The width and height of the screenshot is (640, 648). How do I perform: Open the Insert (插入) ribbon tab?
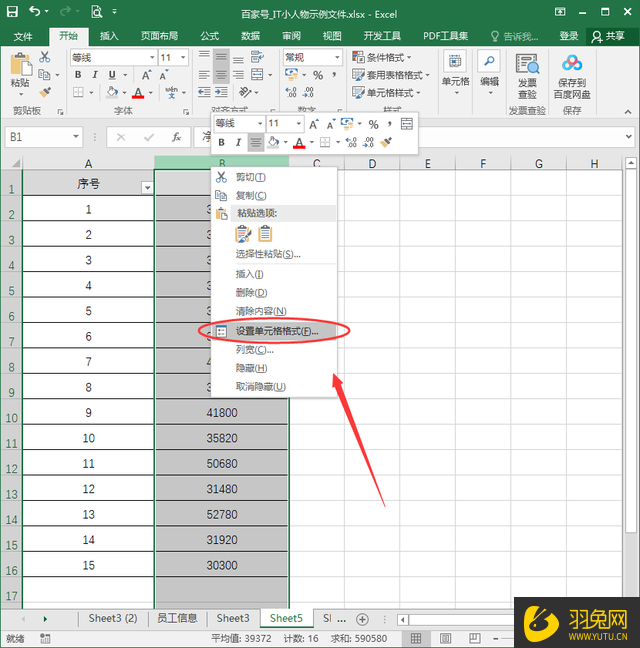click(109, 36)
